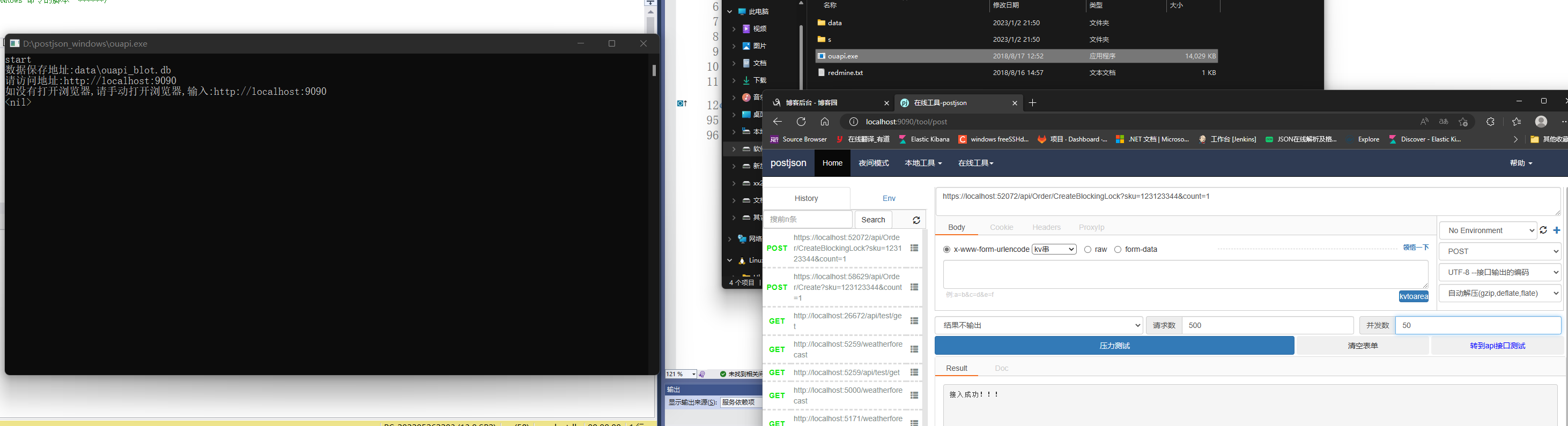
Task: Select x-www-form-urlencode body type
Action: [946, 250]
